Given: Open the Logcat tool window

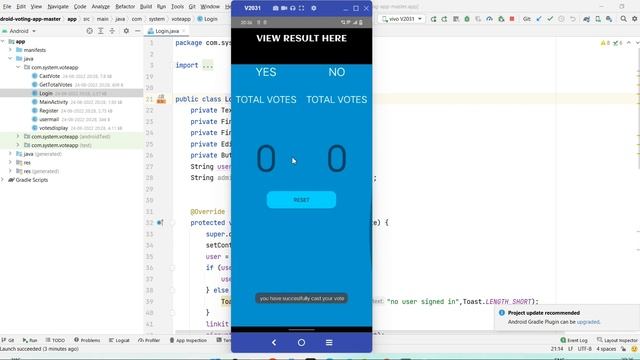Looking at the screenshot, I should coord(119,340).
